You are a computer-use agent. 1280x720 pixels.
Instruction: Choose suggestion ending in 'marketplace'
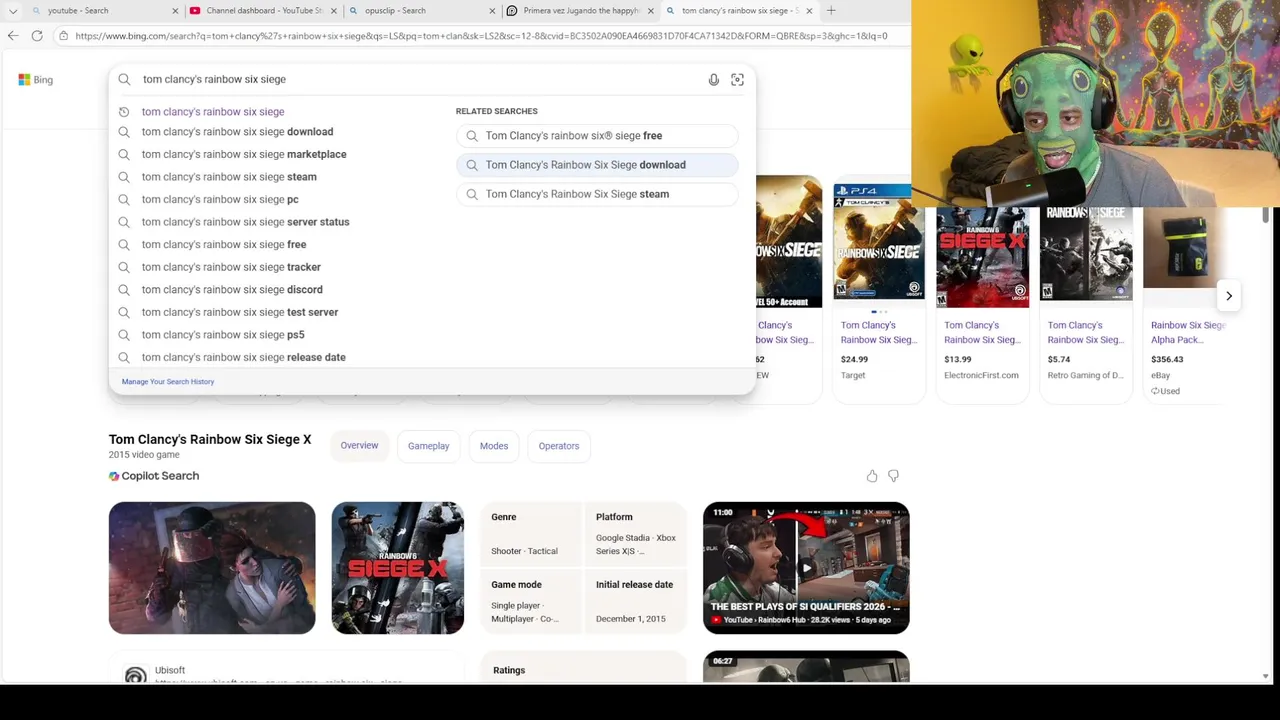[244, 155]
